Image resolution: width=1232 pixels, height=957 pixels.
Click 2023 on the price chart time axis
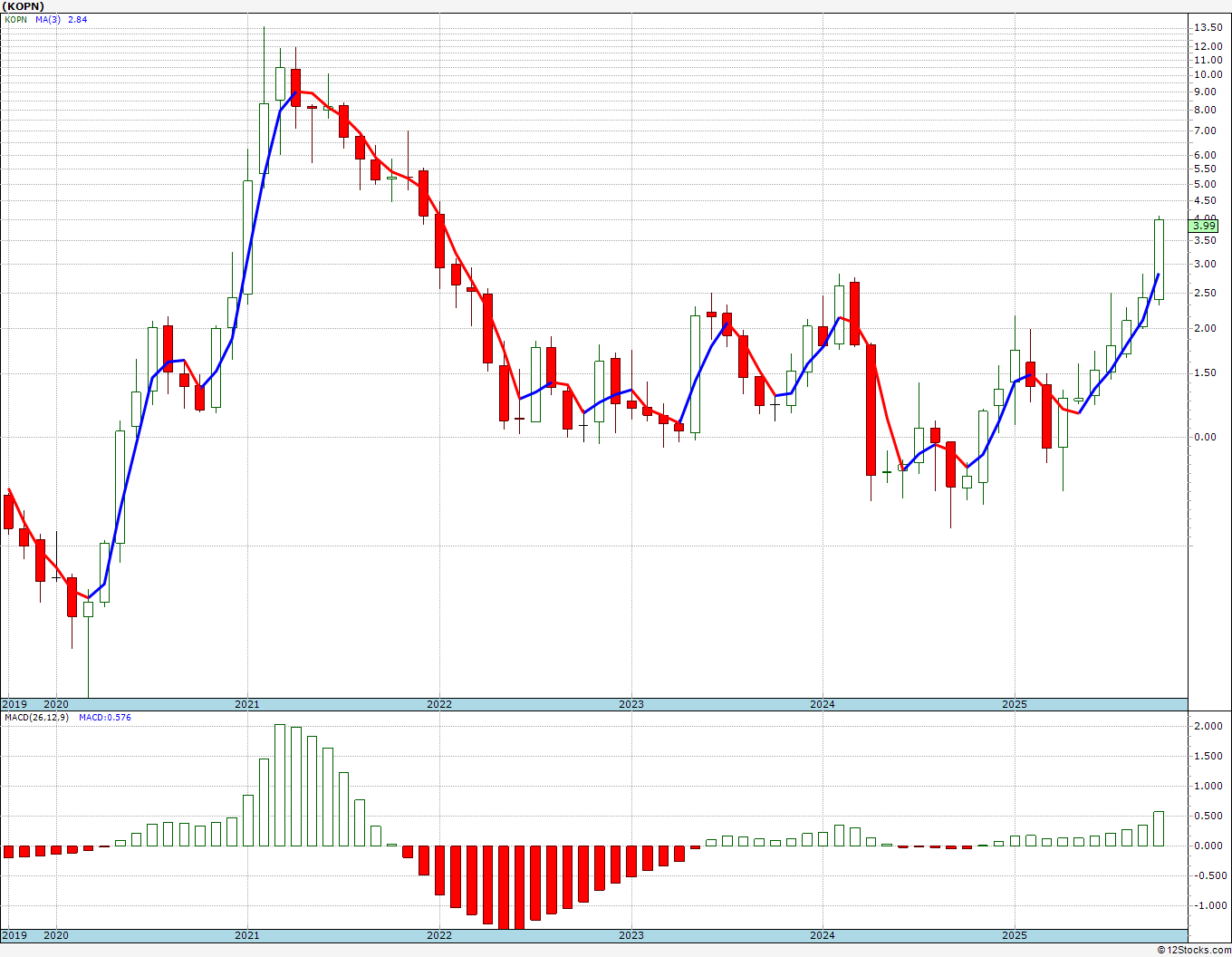coord(631,704)
